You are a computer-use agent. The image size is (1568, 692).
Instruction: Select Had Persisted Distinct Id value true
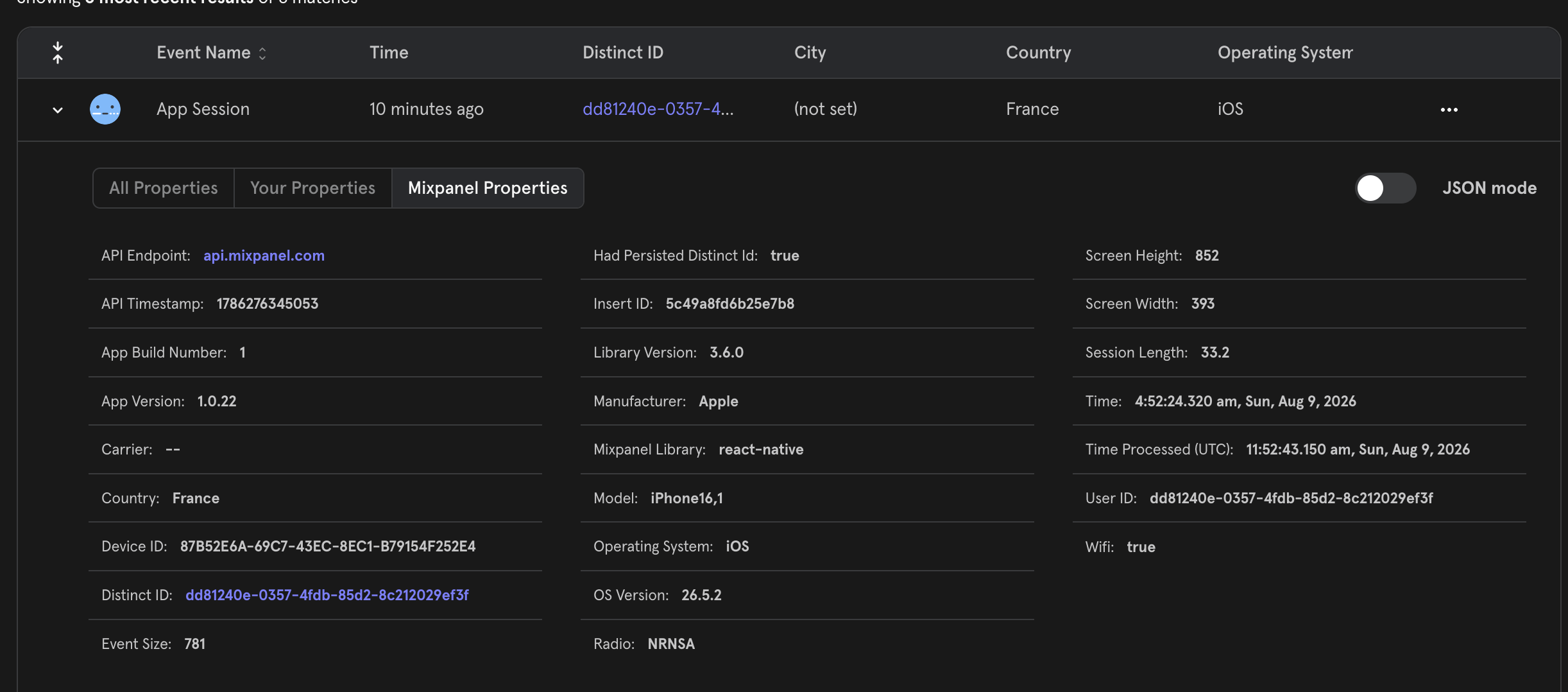785,255
